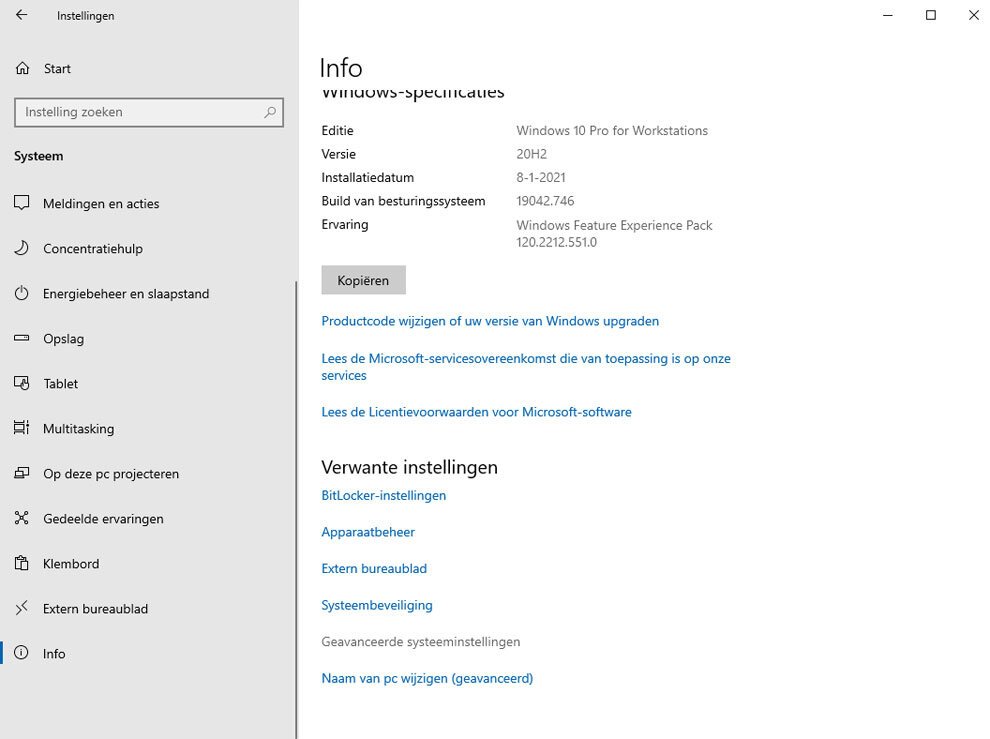
Task: Open the Apparaatbeheer link
Action: coord(367,532)
